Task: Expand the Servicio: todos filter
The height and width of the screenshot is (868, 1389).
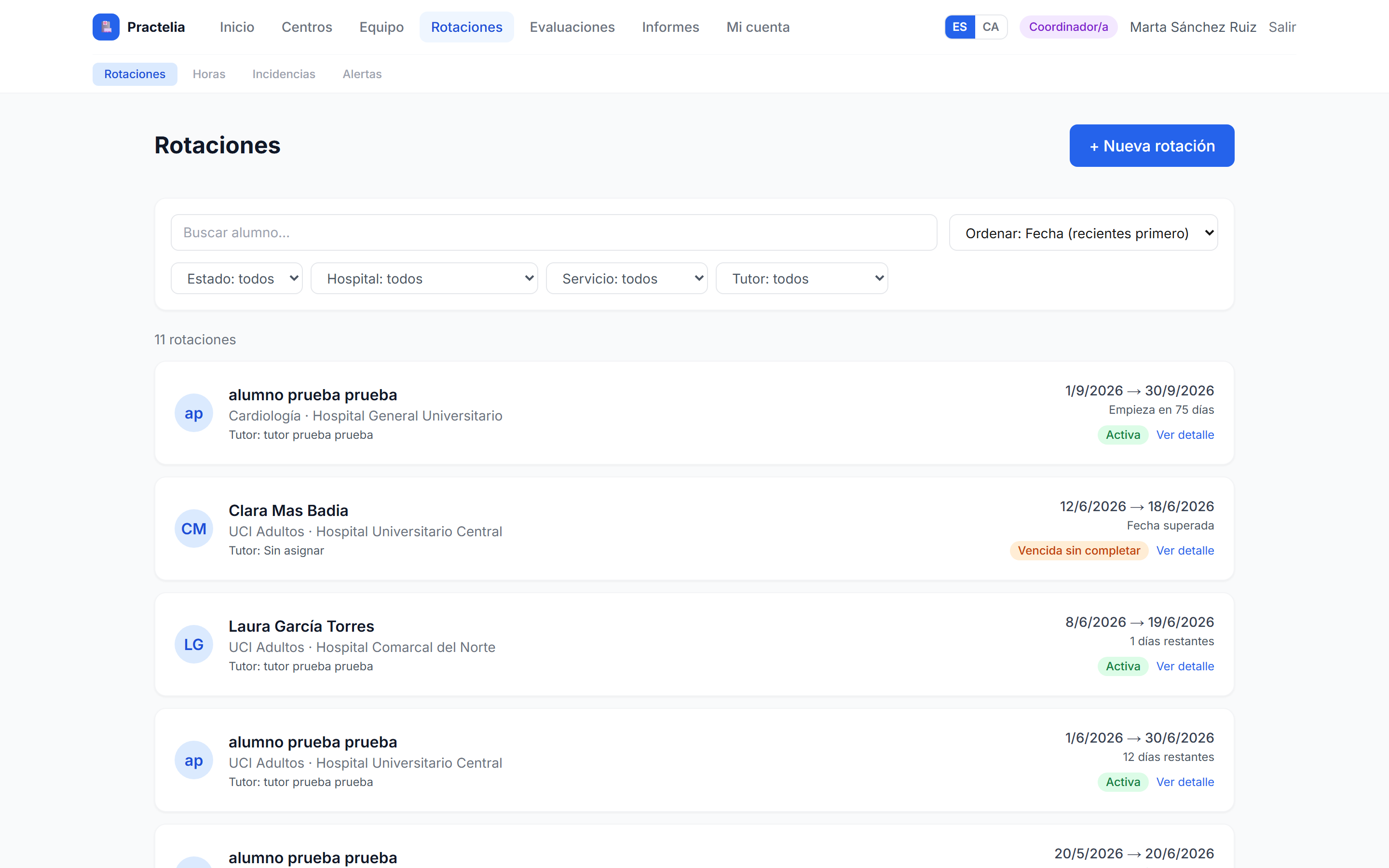Action: (x=627, y=278)
